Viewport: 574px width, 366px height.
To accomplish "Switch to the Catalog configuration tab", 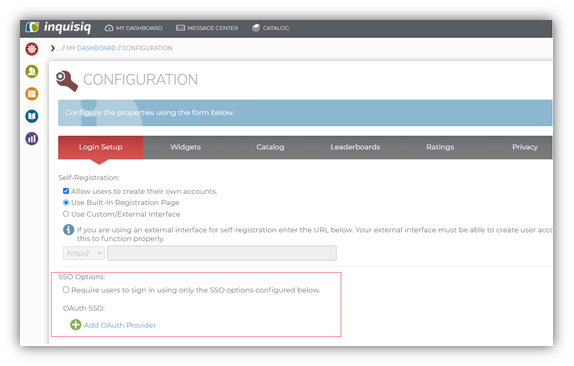I will coord(270,147).
